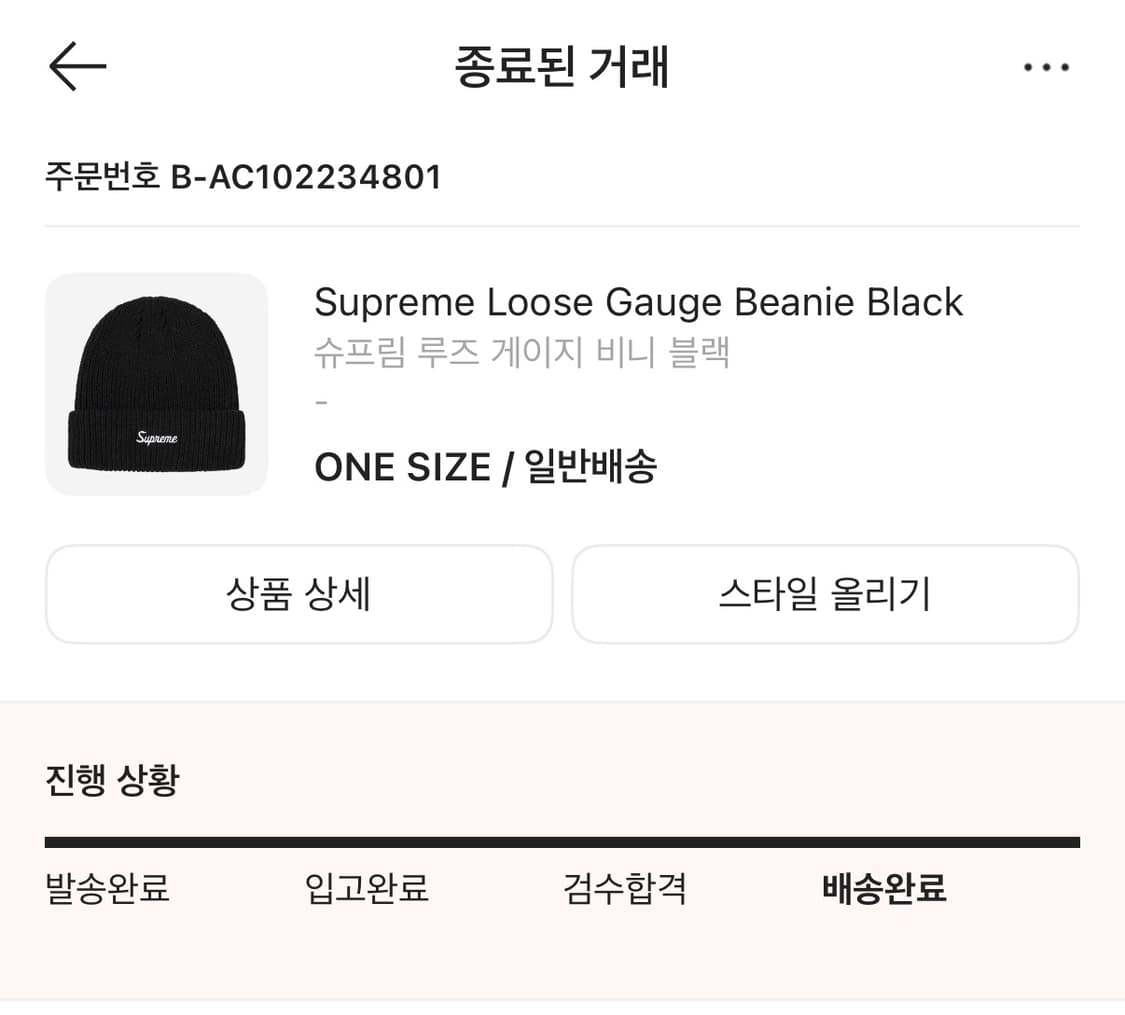This screenshot has width=1125, height=1015.
Task: Click the 종료된 거래 screen title
Action: (562, 66)
